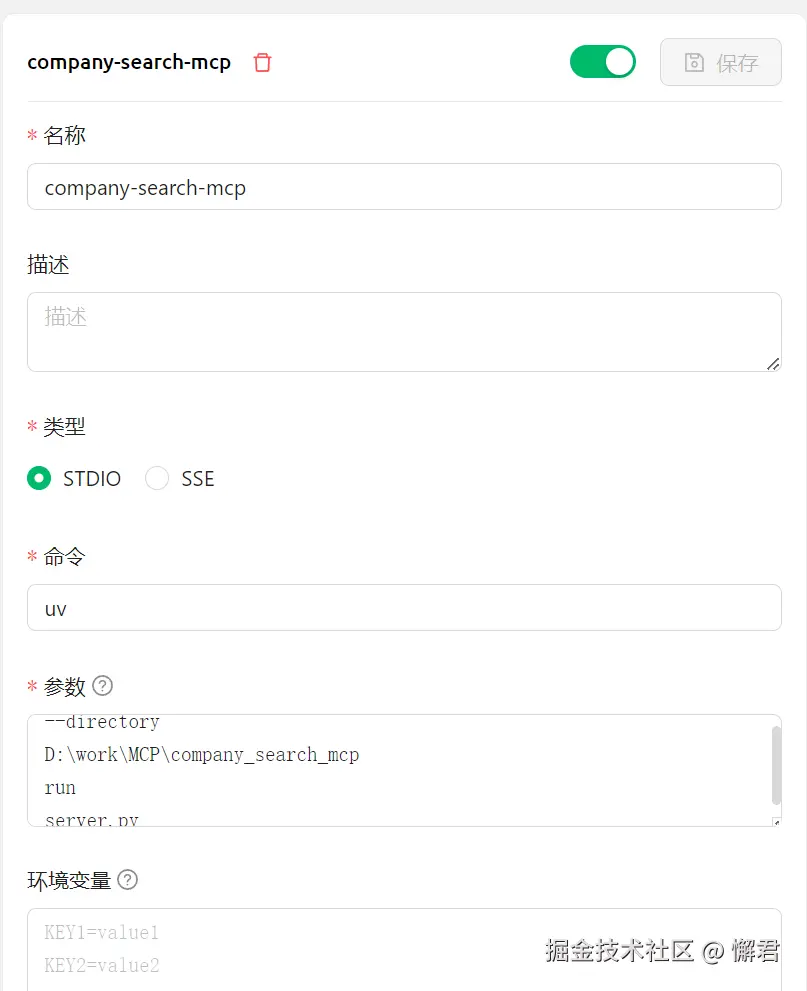Image resolution: width=807 pixels, height=991 pixels.
Task: Open help icon next to 参数
Action: [x=102, y=686]
